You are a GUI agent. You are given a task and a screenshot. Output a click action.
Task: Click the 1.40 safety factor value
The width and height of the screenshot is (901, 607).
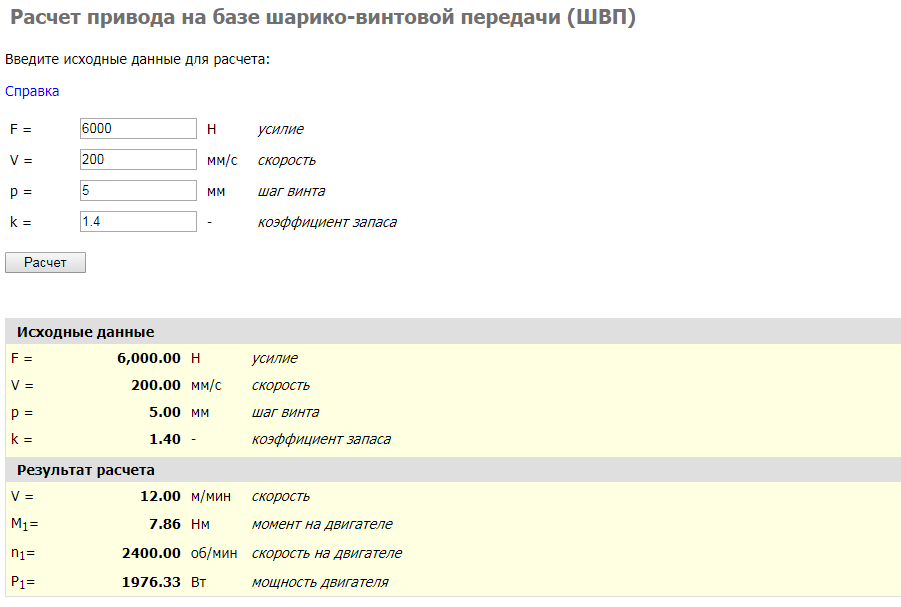(164, 439)
